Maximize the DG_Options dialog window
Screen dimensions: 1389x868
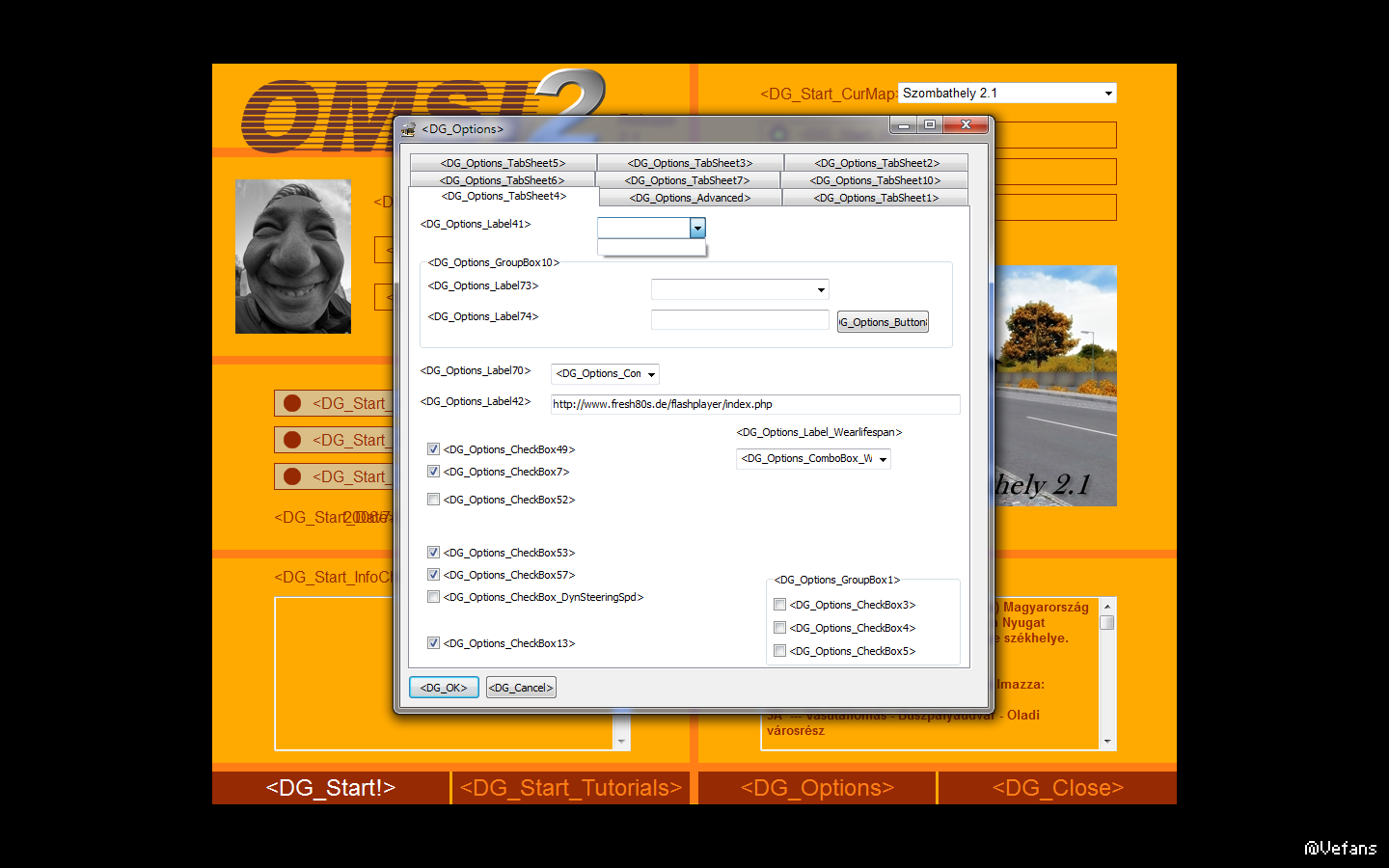[929, 125]
